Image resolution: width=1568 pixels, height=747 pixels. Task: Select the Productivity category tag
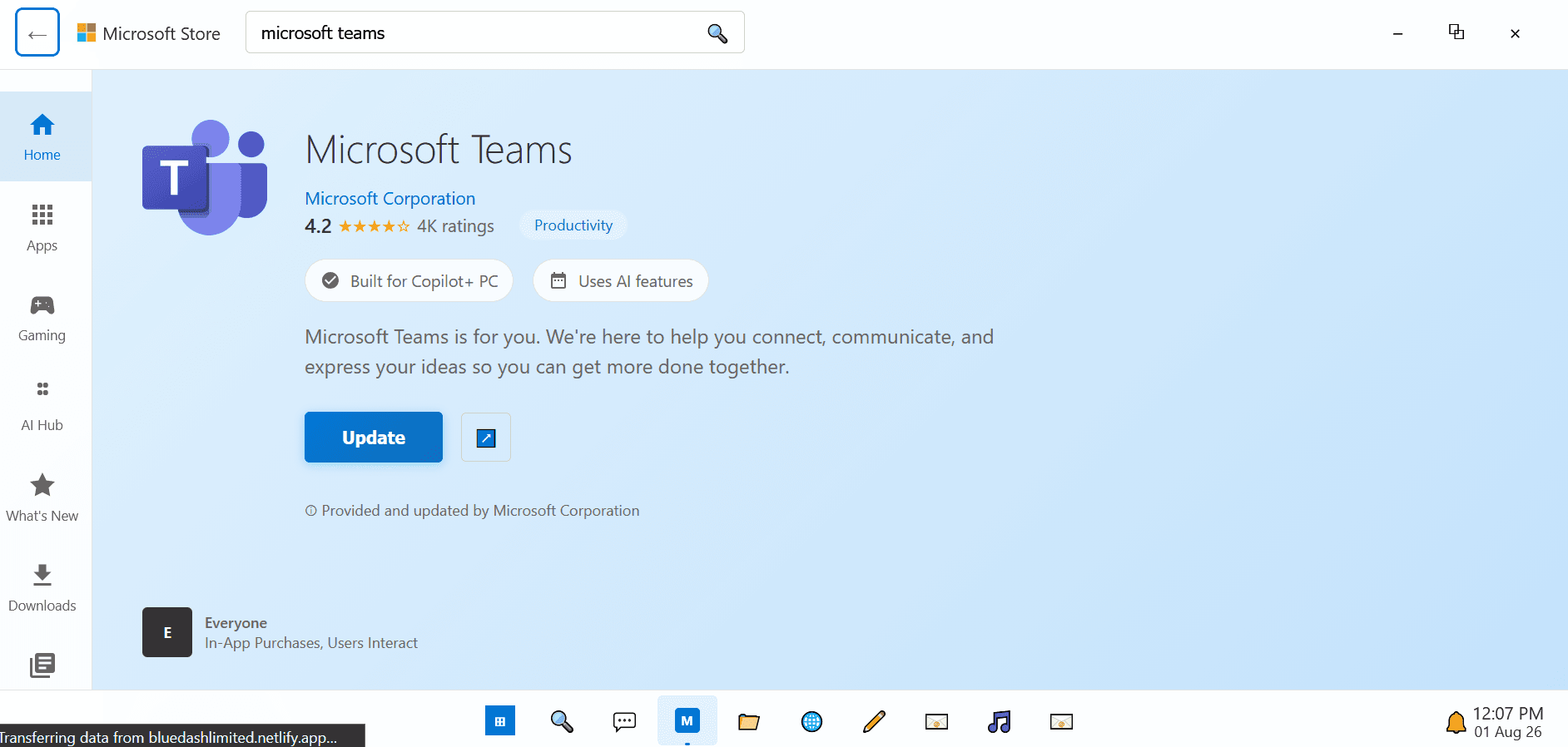(x=573, y=225)
